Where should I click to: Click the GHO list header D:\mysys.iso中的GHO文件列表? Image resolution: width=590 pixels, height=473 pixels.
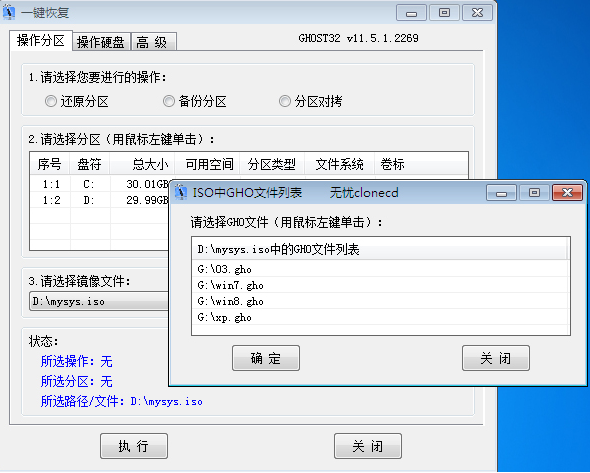tap(380, 249)
